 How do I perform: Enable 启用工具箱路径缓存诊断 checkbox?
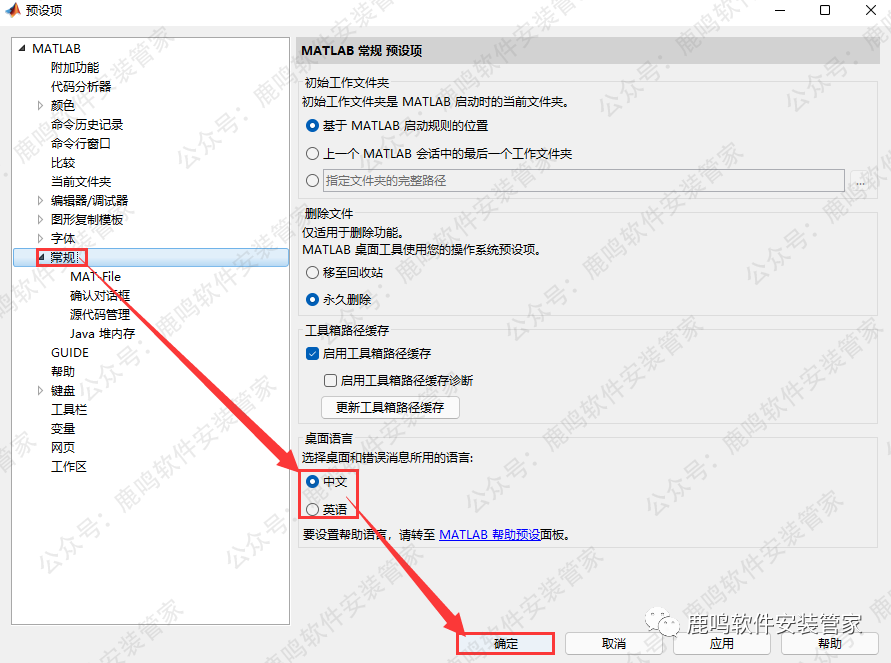(x=331, y=381)
